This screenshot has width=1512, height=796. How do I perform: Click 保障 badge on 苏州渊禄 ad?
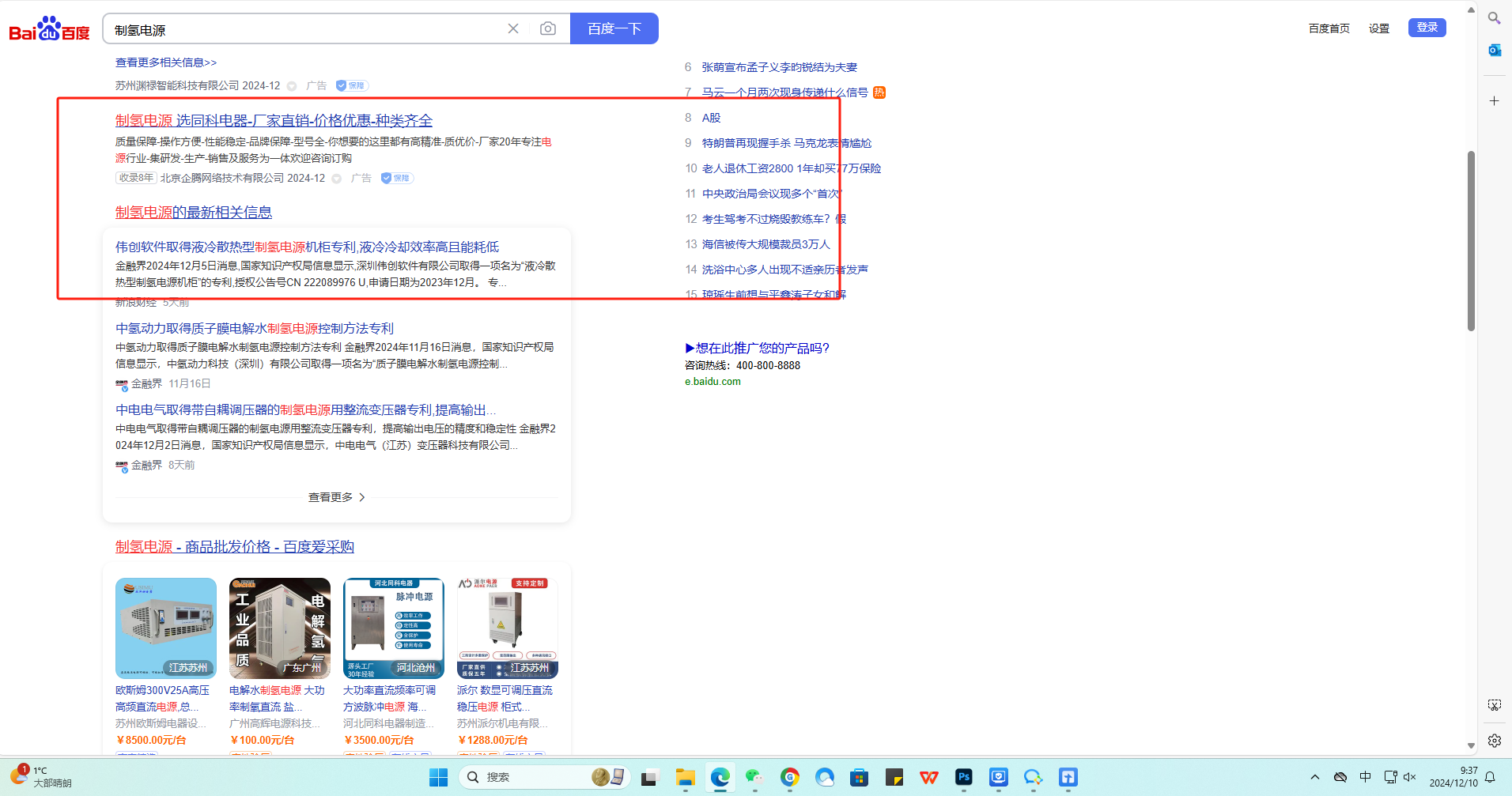tap(352, 85)
